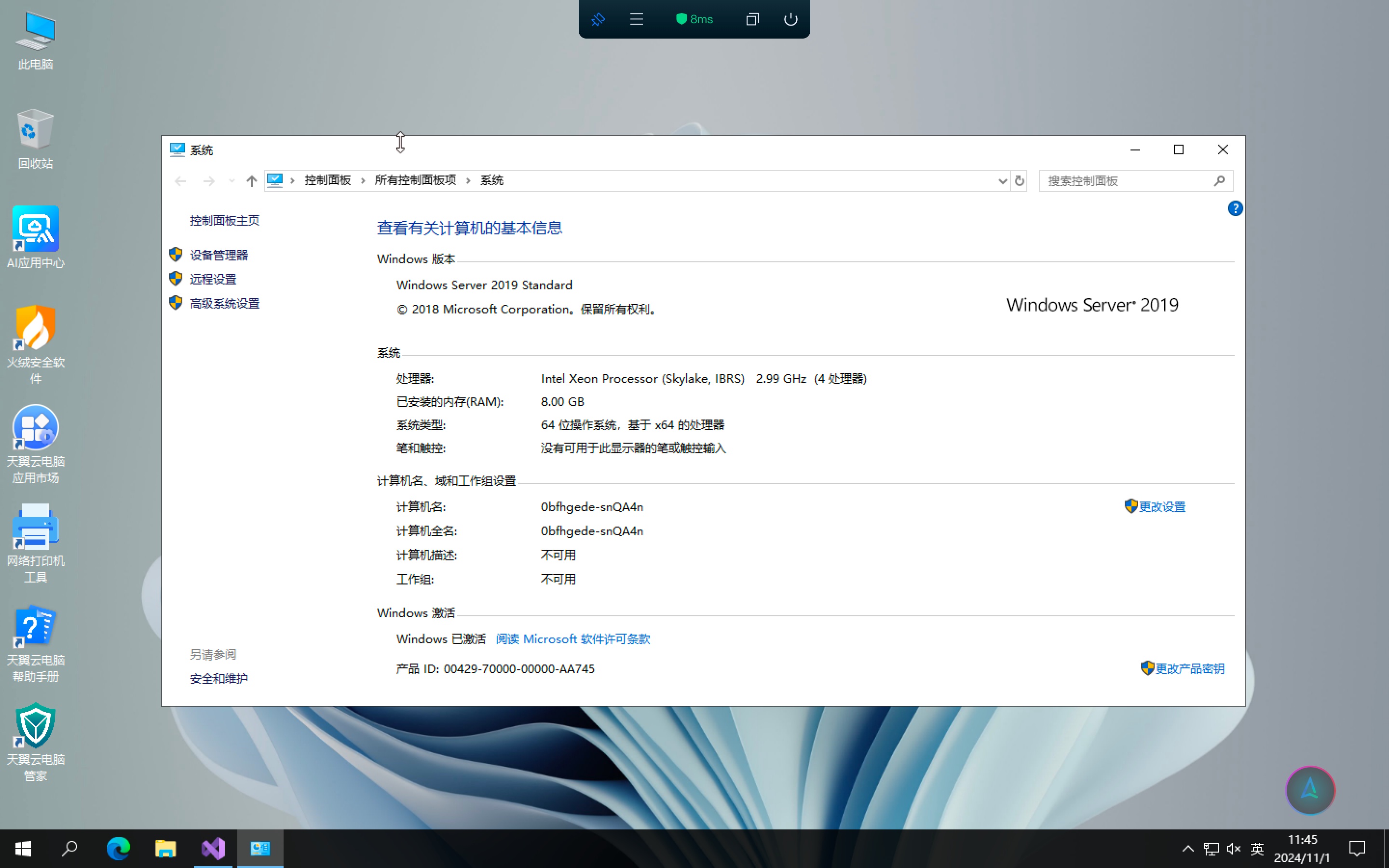Open the back navigation history dropdown

pyautogui.click(x=232, y=181)
